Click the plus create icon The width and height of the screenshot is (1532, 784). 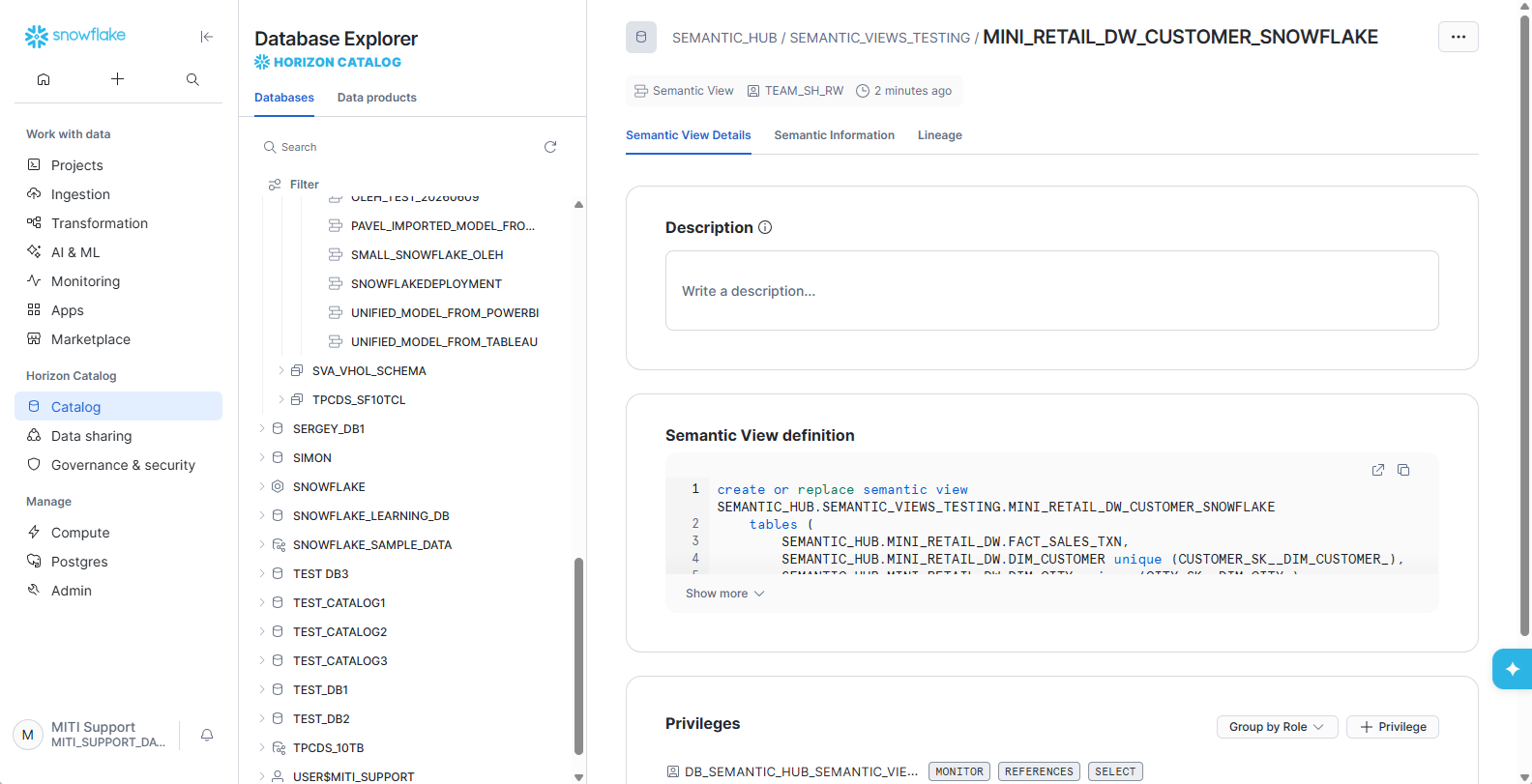click(x=117, y=79)
